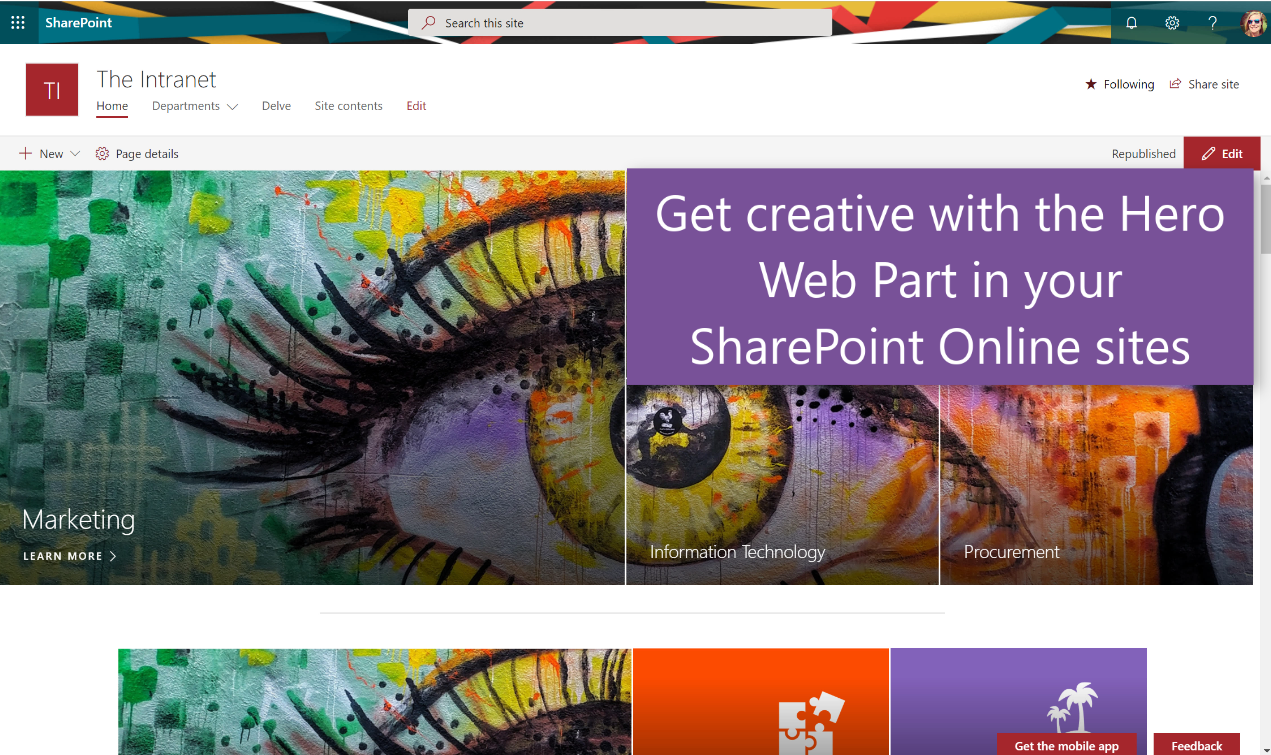Click the orange puzzle piece tile
The height and width of the screenshot is (755, 1271).
761,701
